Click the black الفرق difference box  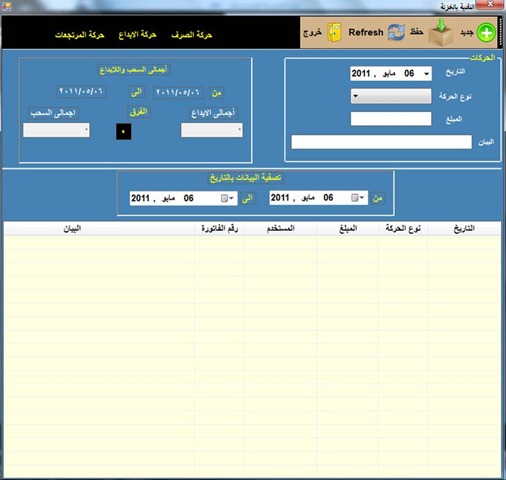(x=123, y=131)
